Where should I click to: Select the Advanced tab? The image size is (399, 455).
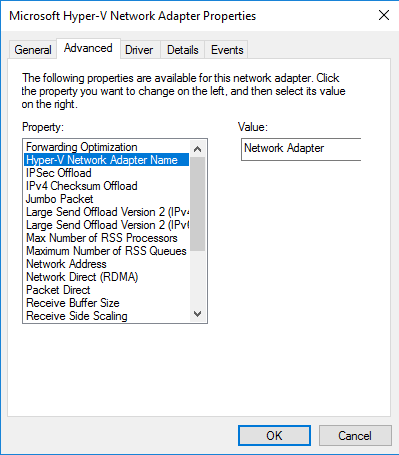click(x=88, y=48)
